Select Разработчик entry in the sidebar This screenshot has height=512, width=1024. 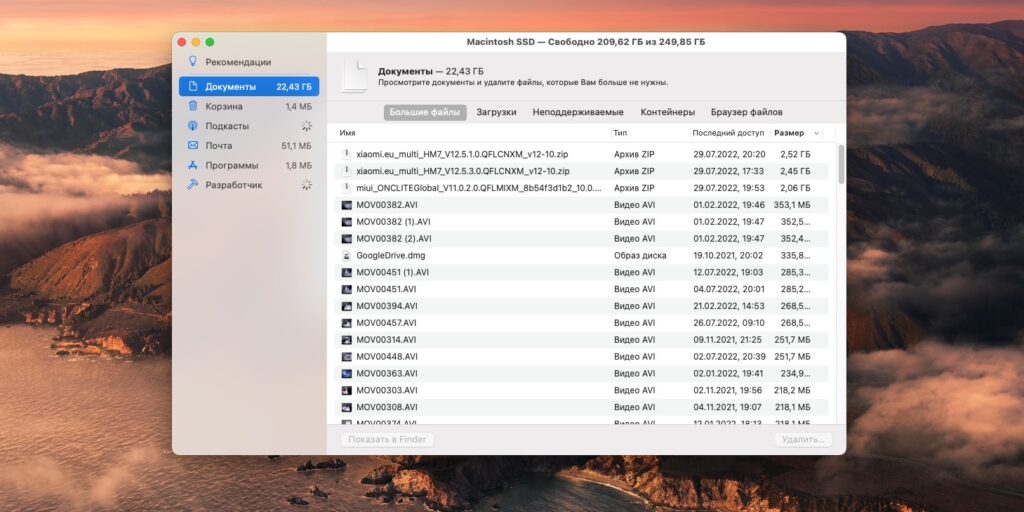point(249,185)
